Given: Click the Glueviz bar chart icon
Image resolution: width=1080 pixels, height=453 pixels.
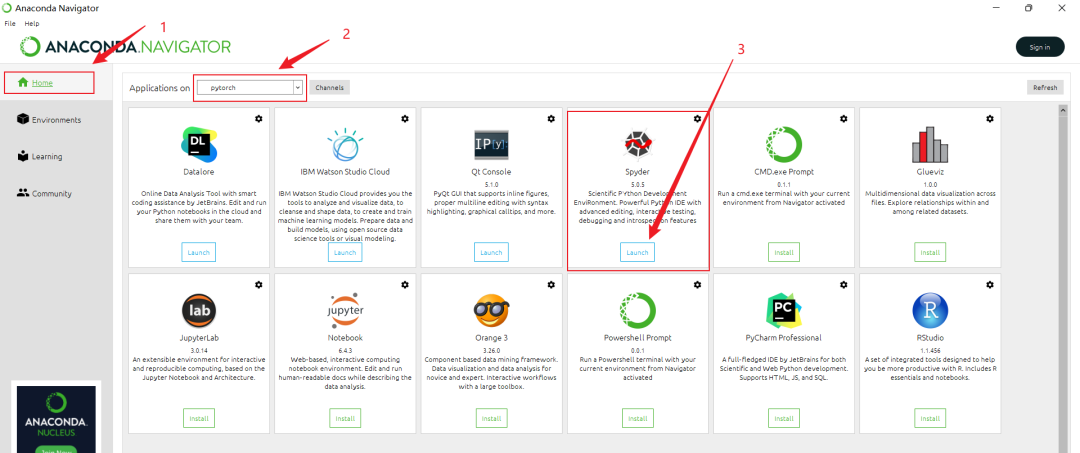Looking at the screenshot, I should point(930,144).
